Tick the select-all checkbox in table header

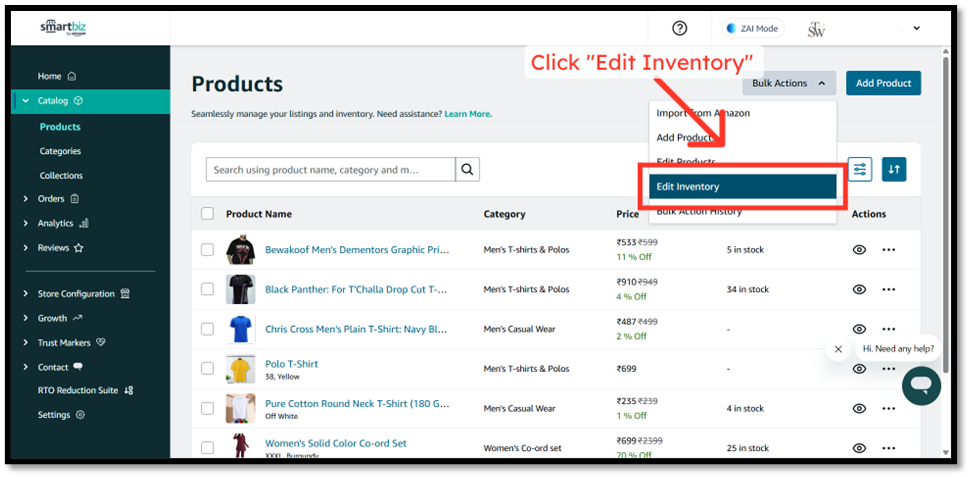pyautogui.click(x=207, y=214)
